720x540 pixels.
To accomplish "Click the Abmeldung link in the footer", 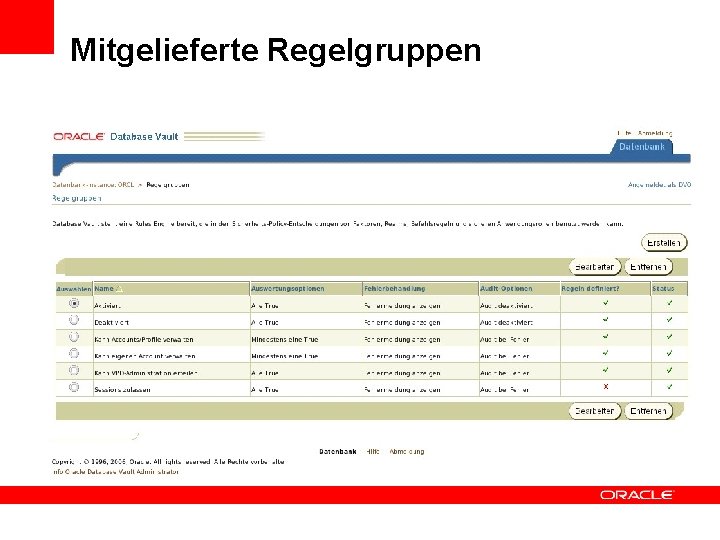I will pyautogui.click(x=406, y=452).
